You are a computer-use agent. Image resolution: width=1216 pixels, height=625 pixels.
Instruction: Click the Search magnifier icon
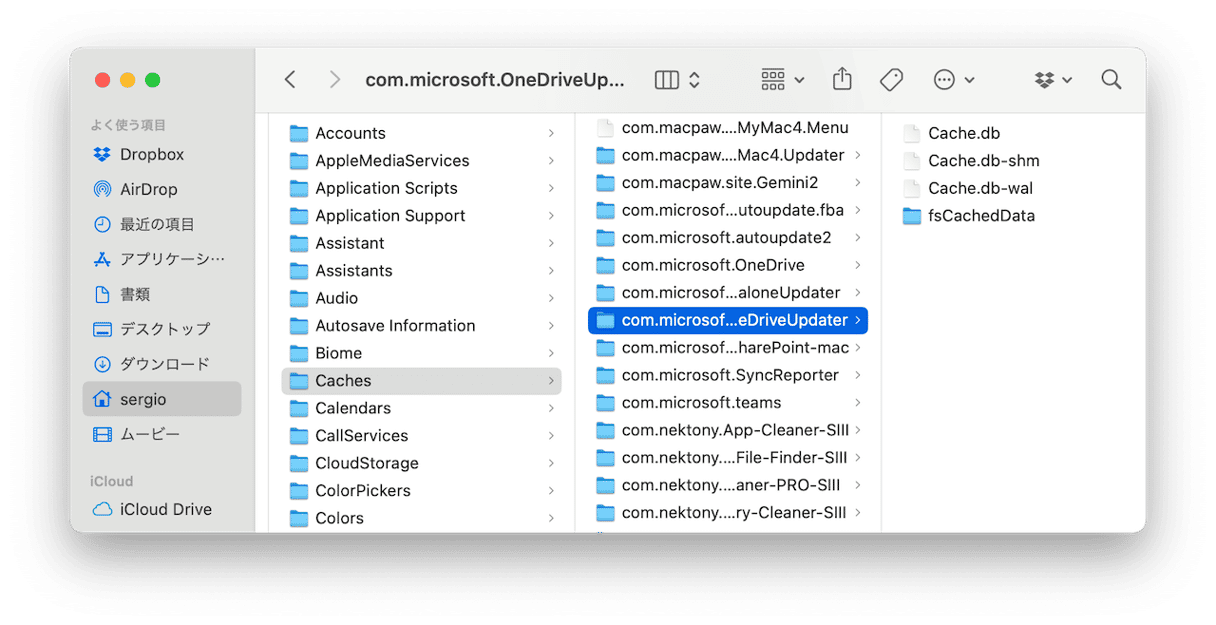point(1110,79)
